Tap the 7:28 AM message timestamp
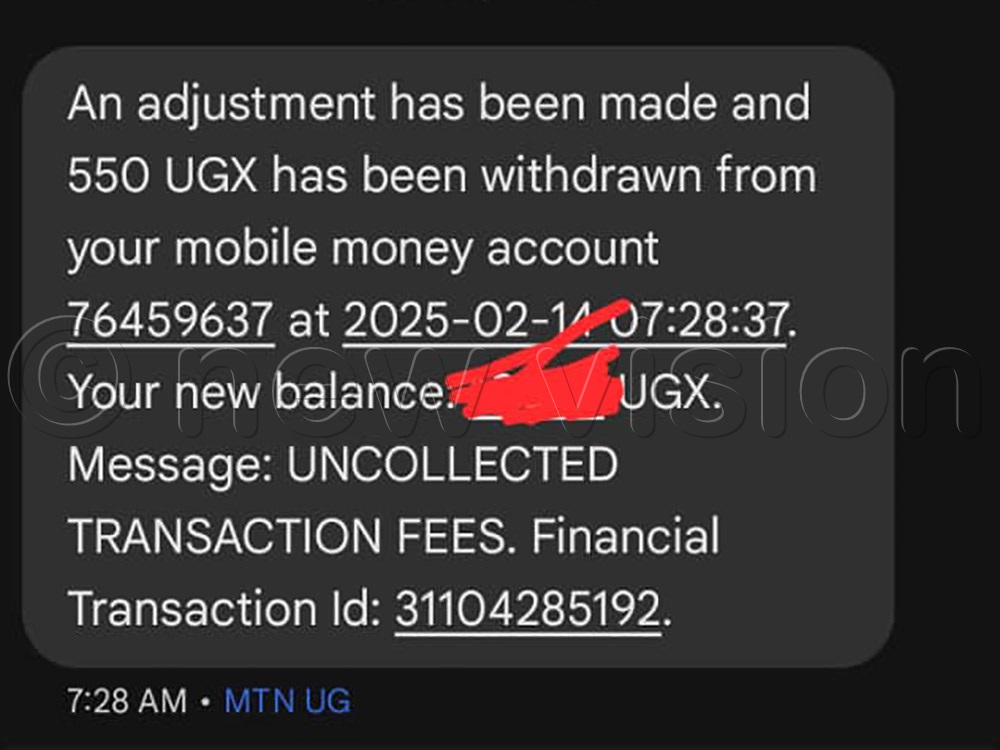Screen dimensions: 1000x750 pyautogui.click(x=127, y=700)
